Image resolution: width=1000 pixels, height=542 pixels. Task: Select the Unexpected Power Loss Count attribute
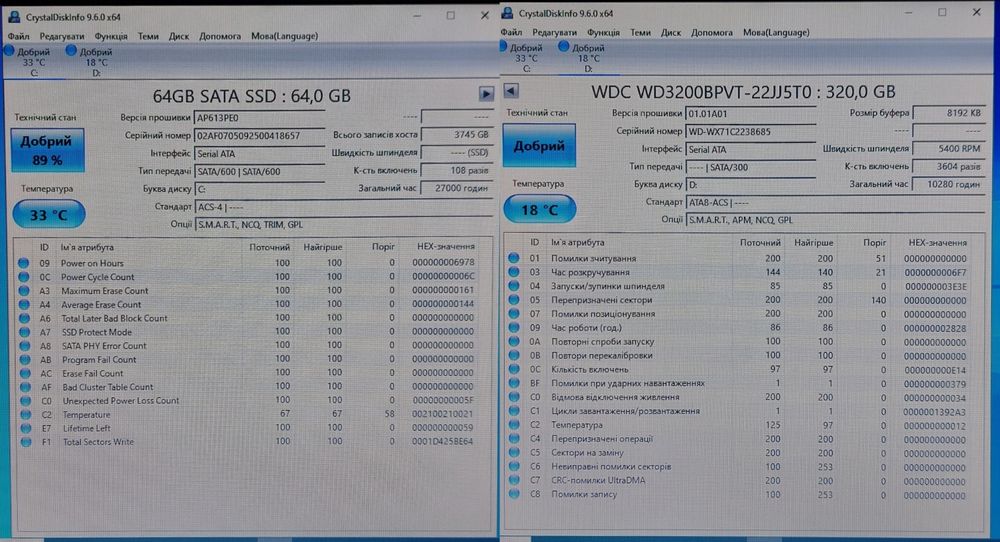121,401
